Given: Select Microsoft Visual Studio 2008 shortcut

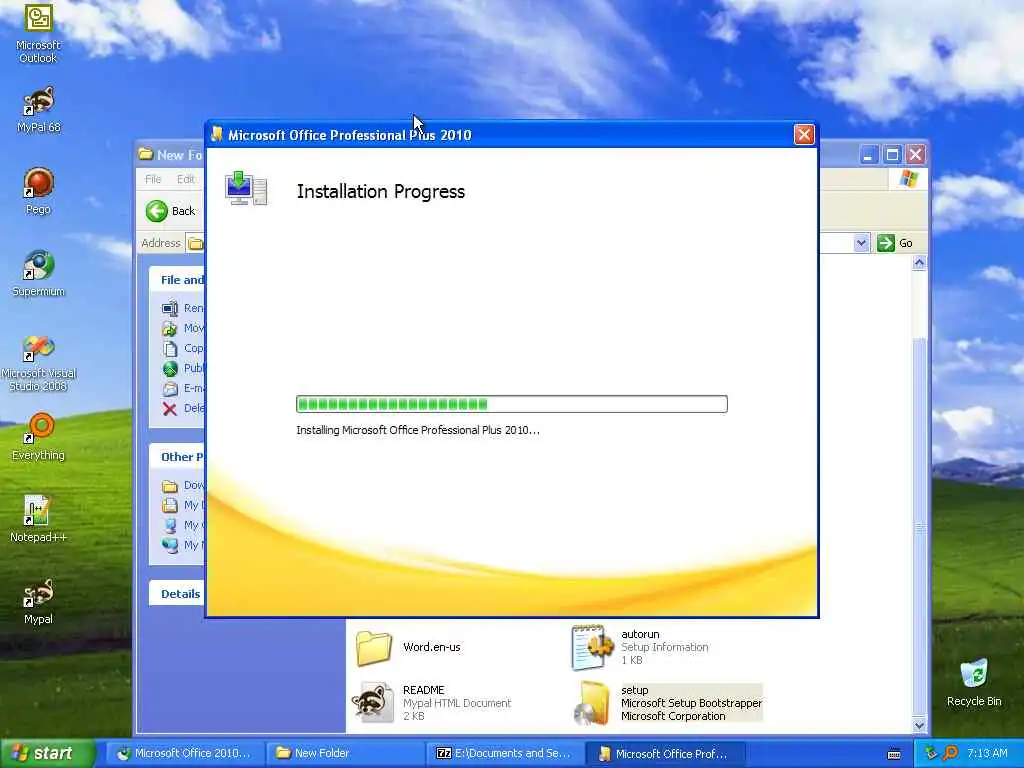Looking at the screenshot, I should (38, 362).
